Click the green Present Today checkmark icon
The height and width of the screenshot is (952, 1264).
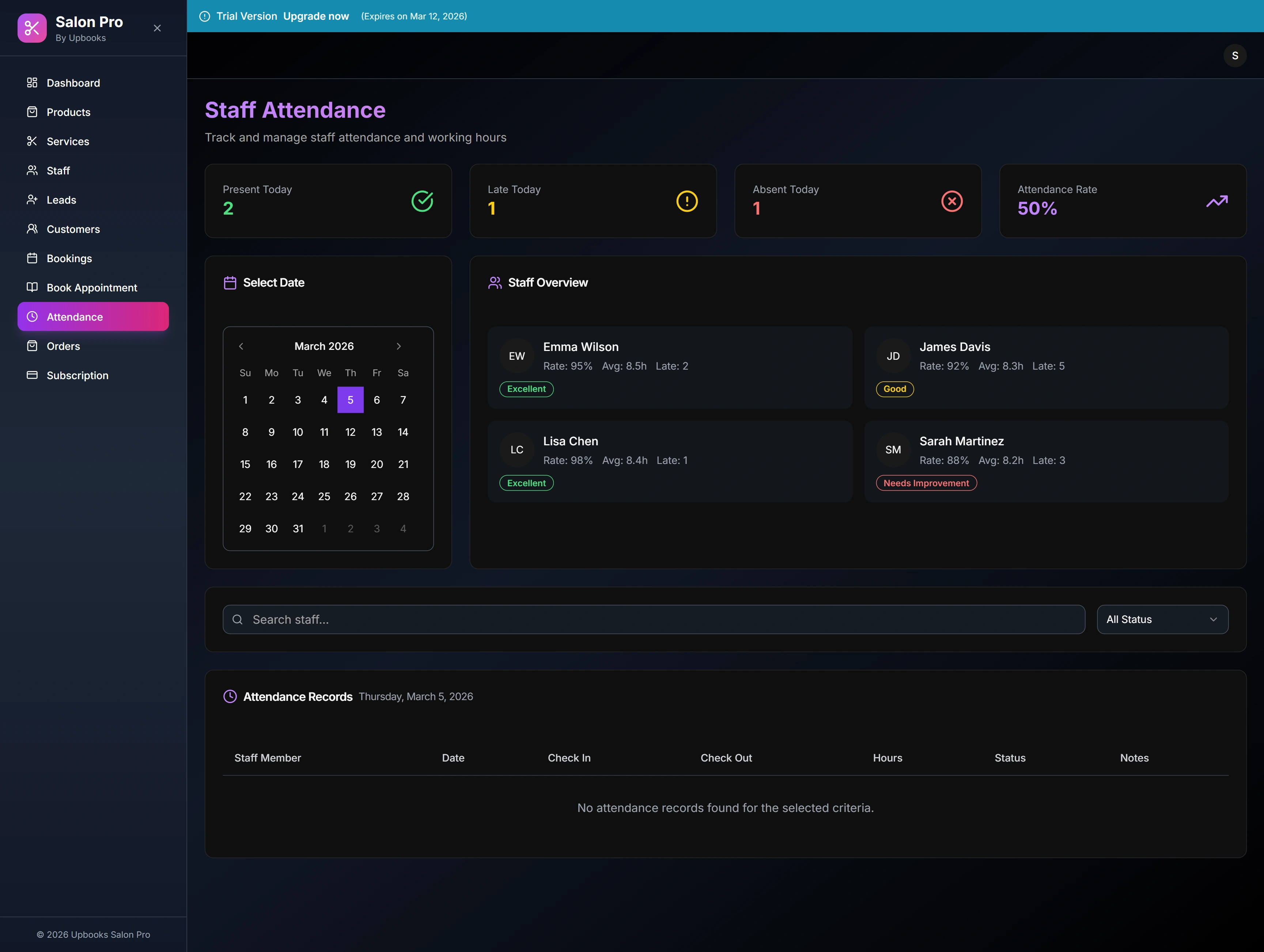[x=422, y=201]
